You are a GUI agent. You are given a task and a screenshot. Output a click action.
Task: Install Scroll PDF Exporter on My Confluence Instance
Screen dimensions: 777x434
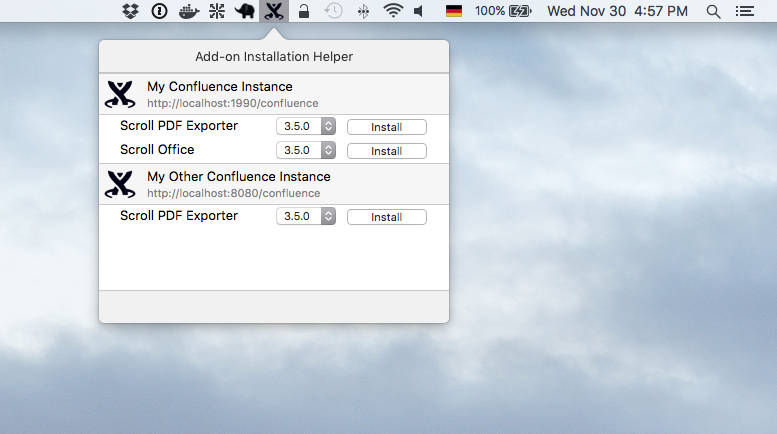(x=387, y=127)
